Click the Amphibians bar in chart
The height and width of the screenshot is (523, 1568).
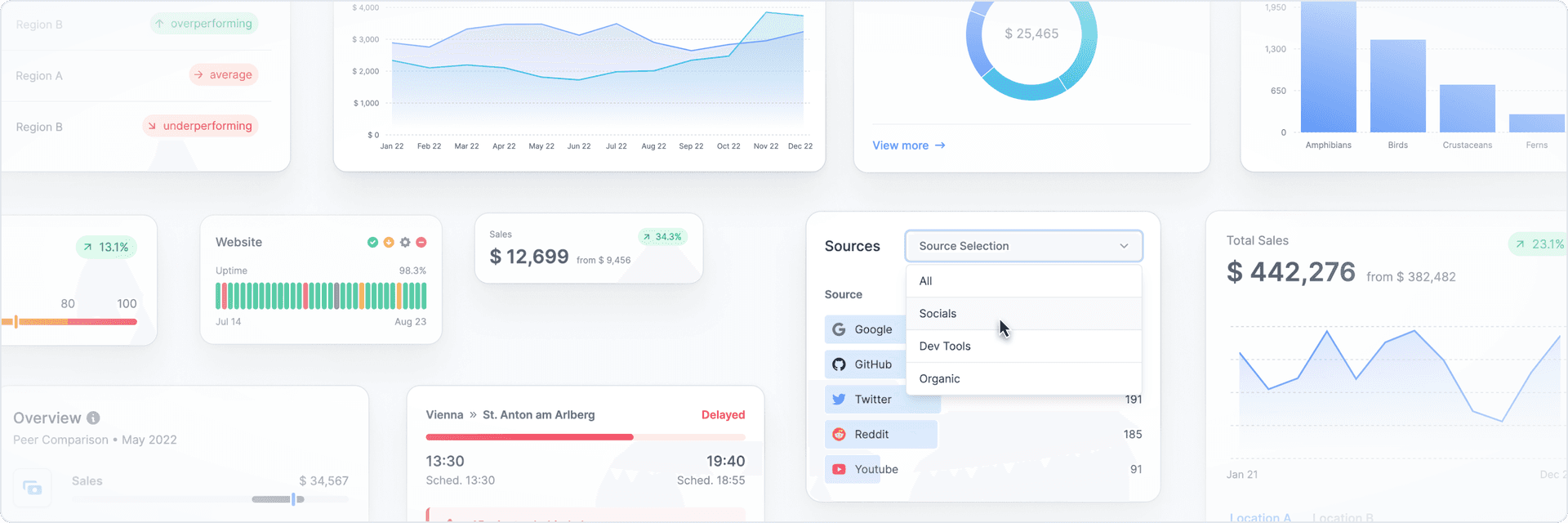(x=1328, y=66)
